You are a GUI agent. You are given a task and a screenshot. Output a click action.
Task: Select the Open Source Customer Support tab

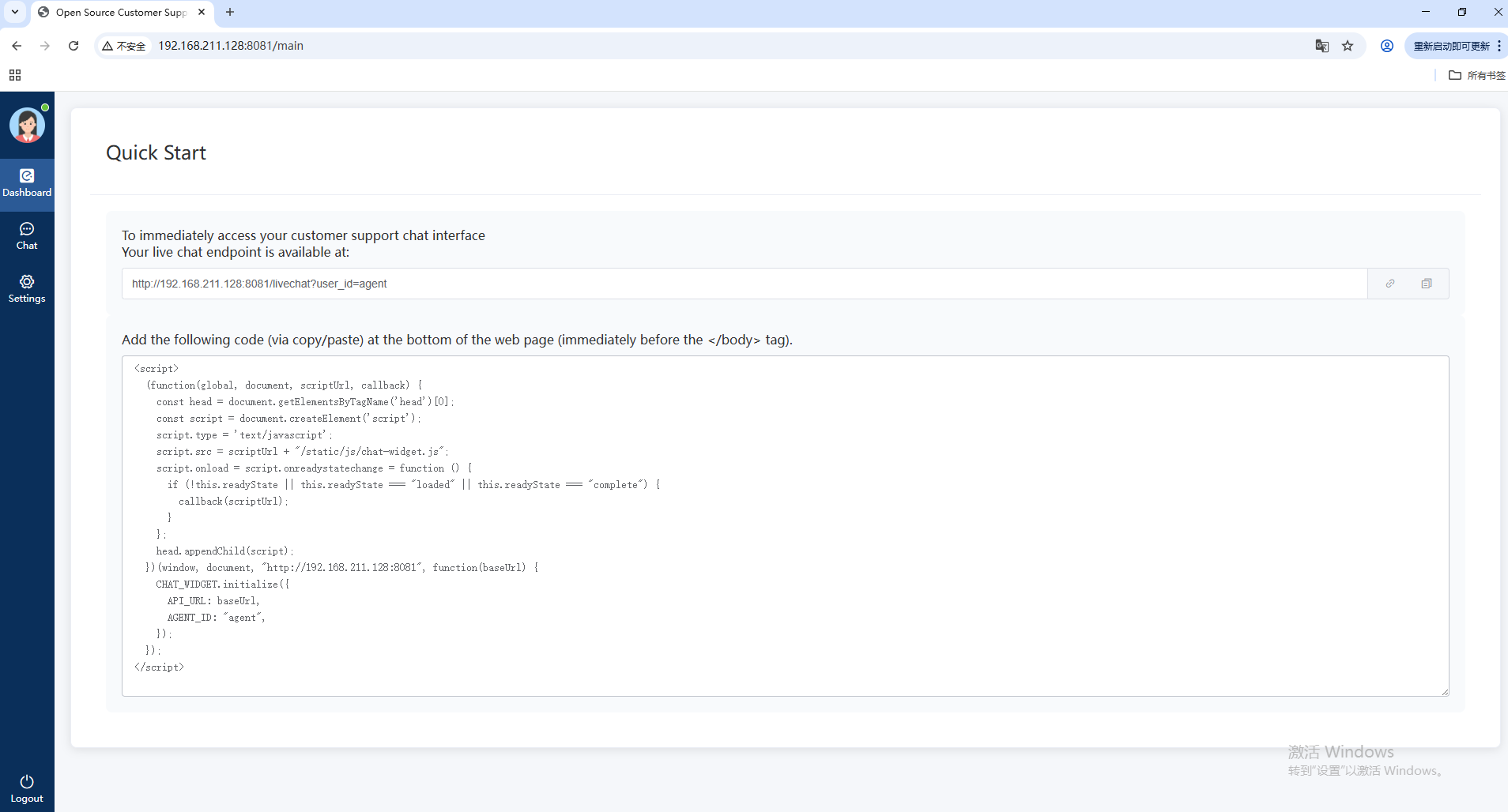(x=121, y=12)
